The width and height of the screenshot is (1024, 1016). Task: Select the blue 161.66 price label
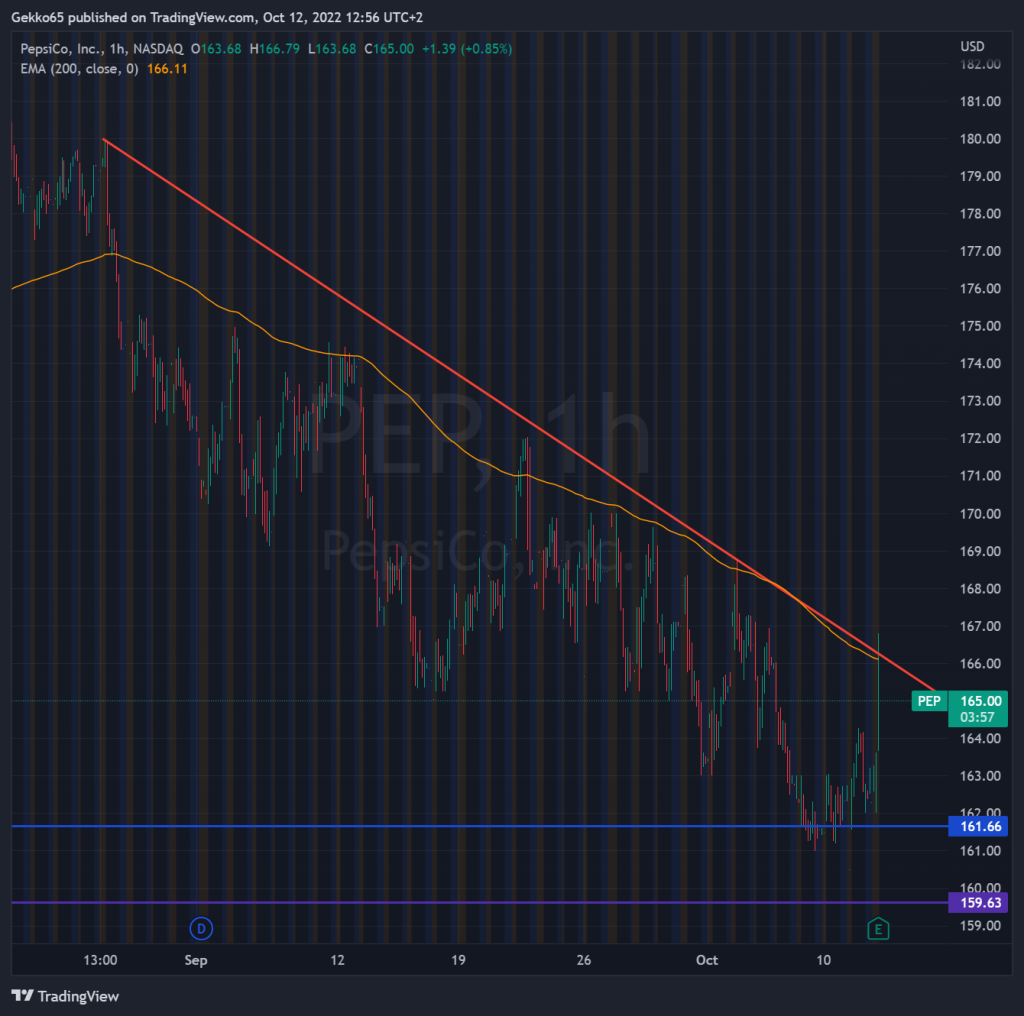click(x=977, y=827)
